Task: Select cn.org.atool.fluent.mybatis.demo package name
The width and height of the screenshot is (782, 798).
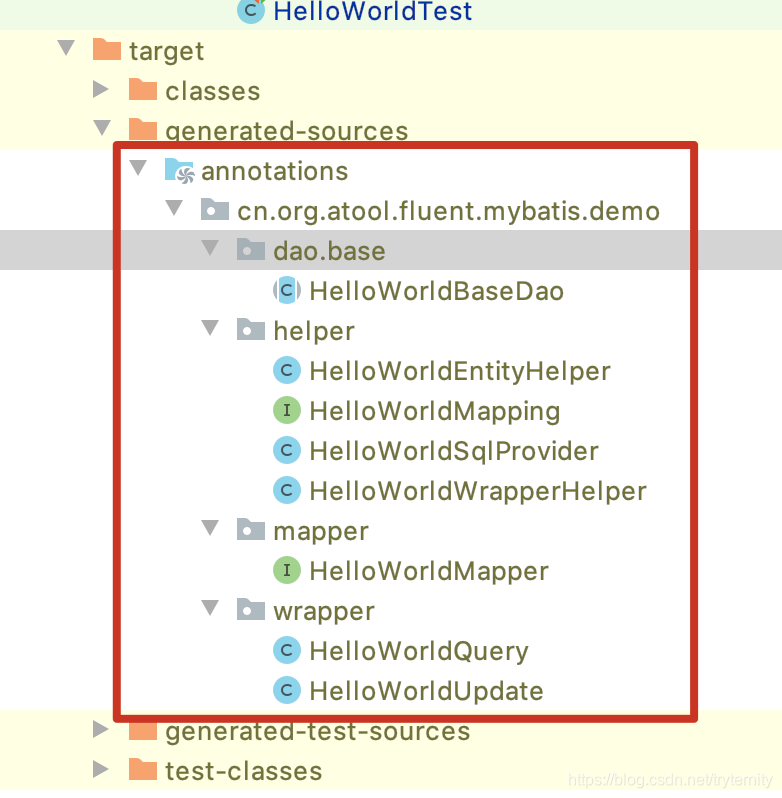Action: click(448, 211)
